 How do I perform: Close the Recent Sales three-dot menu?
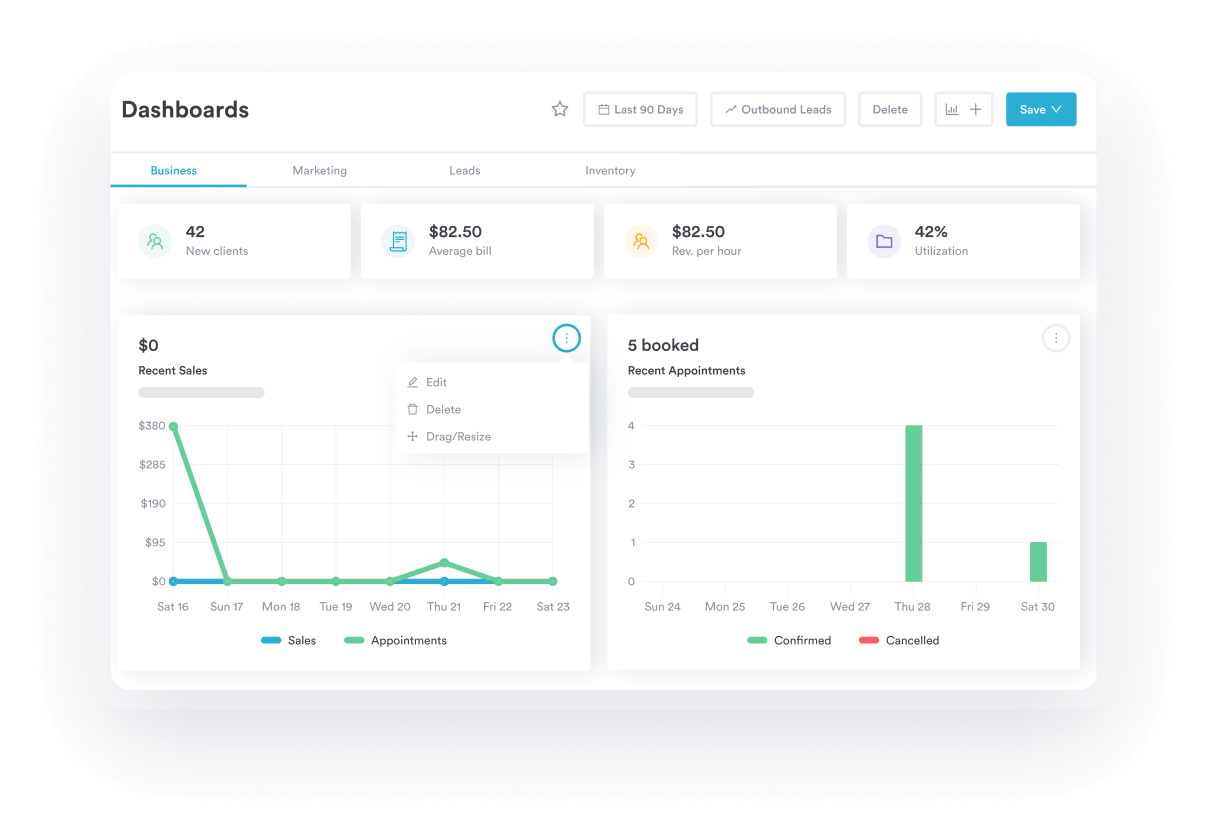(x=566, y=339)
